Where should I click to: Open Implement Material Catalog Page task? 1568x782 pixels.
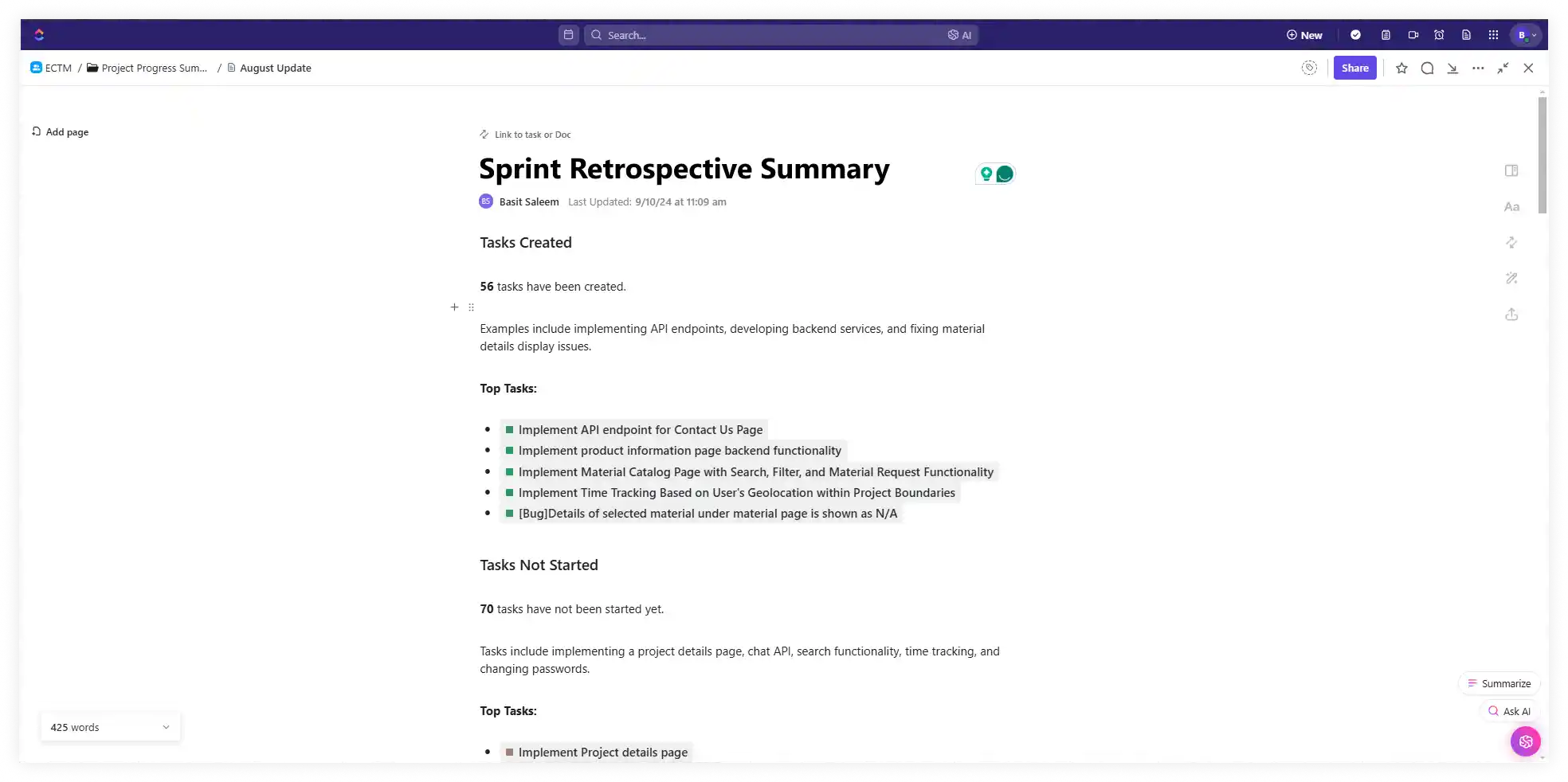(x=749, y=472)
